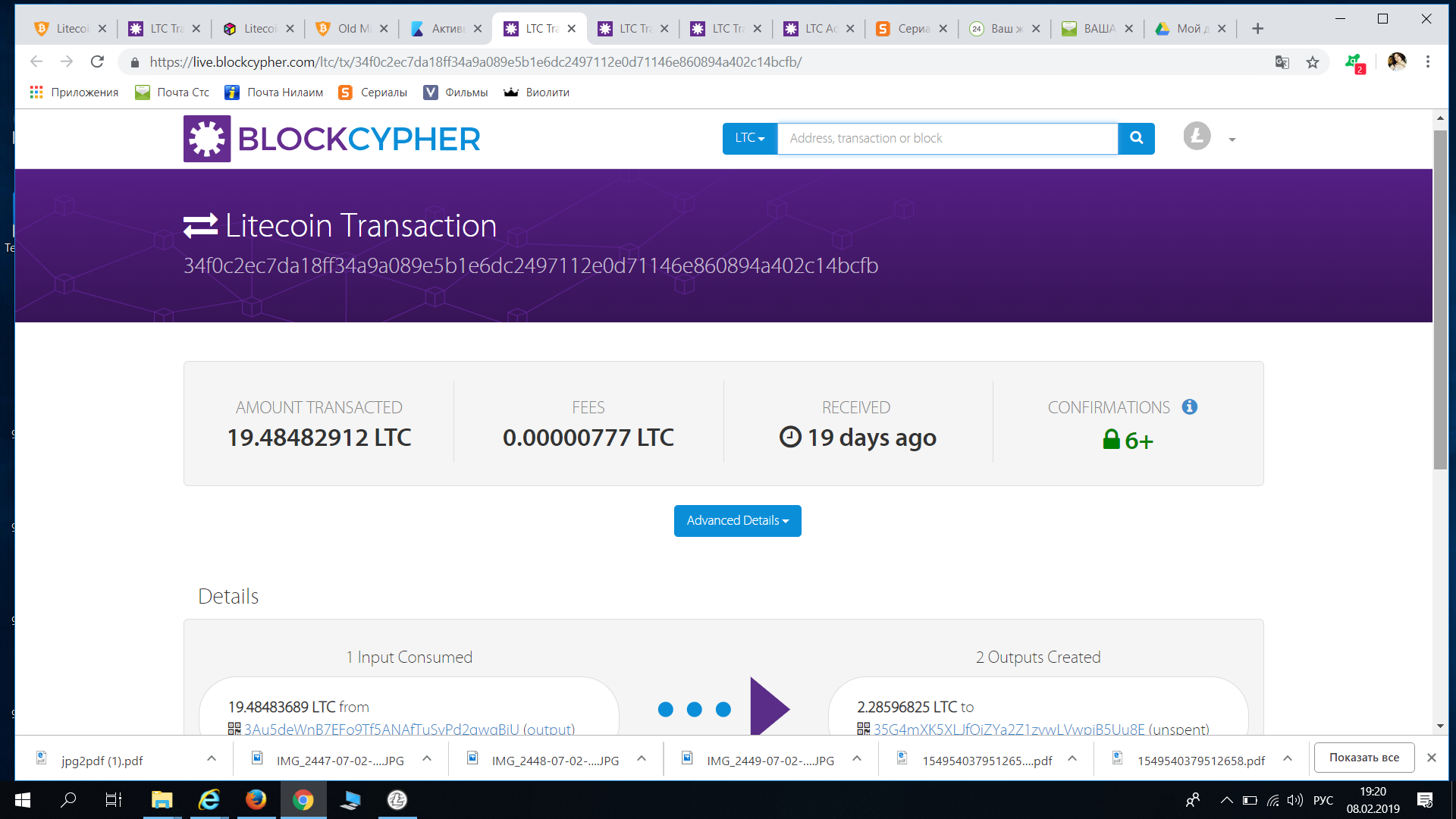Open input address 3Au5deWnB7EFo9Tf5ANAfTuSvPd2qwqBiU link

381,730
